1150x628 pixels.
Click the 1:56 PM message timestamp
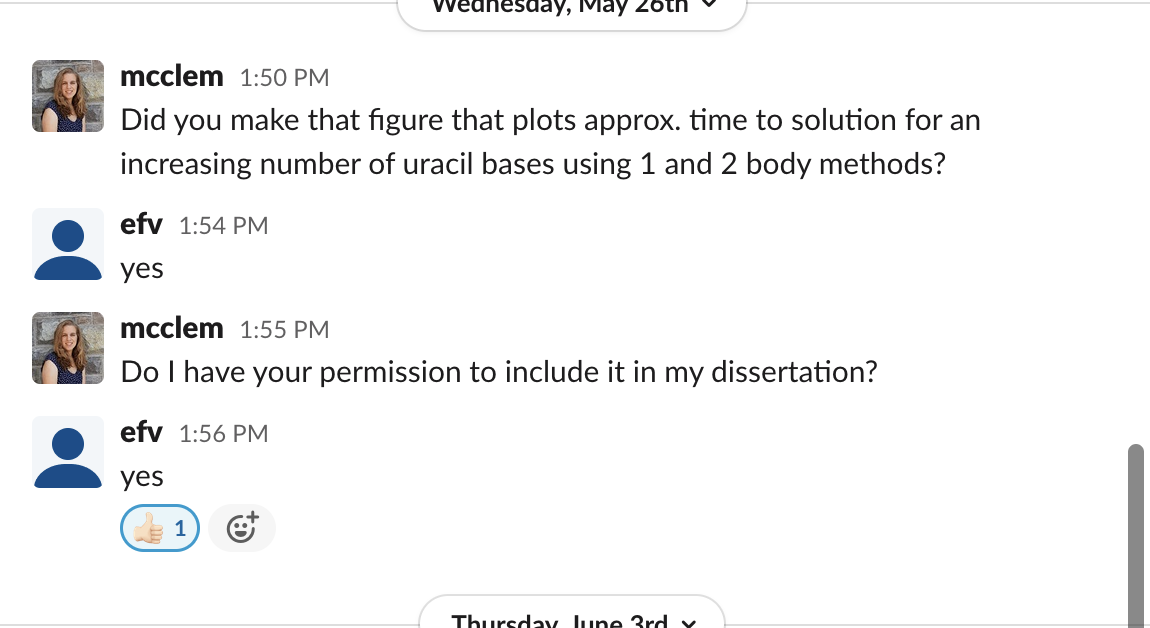[224, 434]
